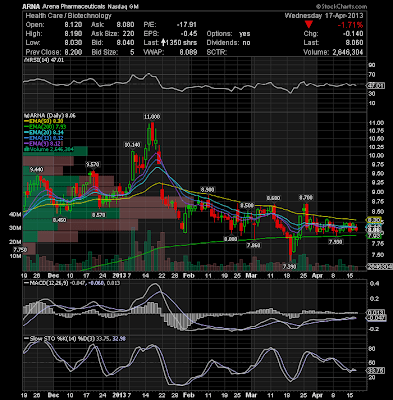Click the -1.71% percent change value
This screenshot has width=393, height=400.
[350, 25]
